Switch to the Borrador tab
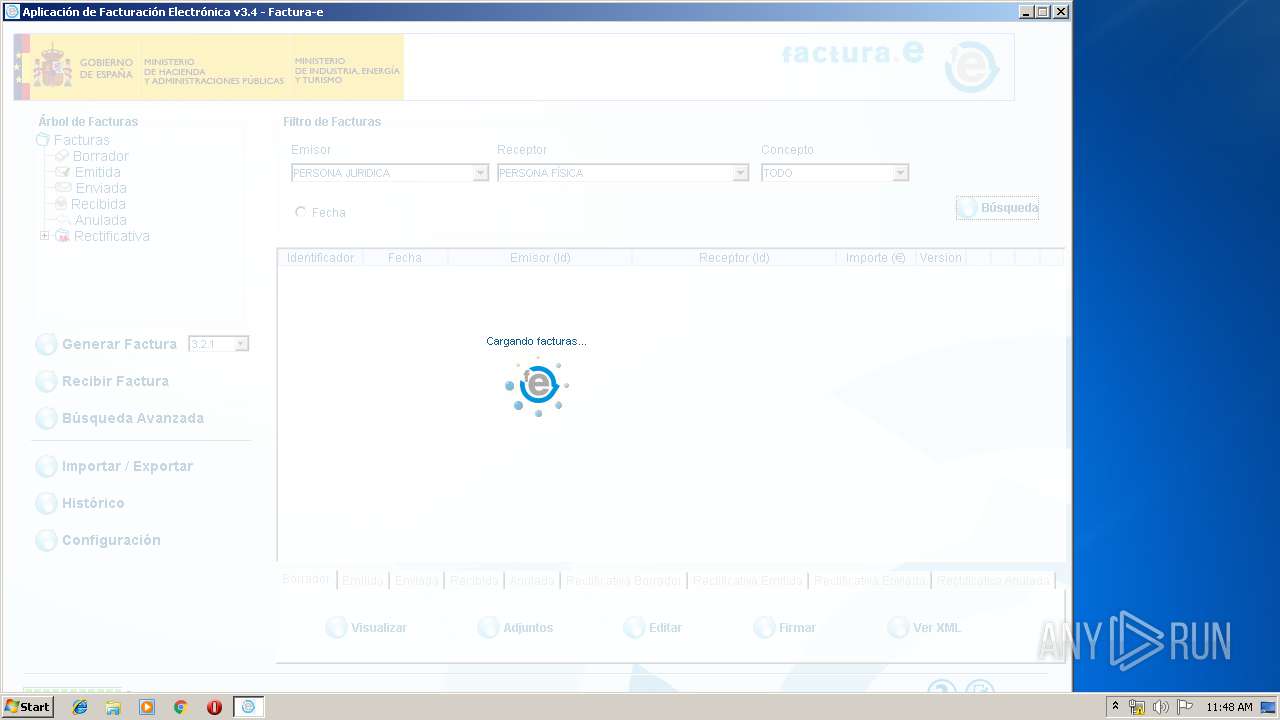Image resolution: width=1280 pixels, height=720 pixels. [306, 580]
